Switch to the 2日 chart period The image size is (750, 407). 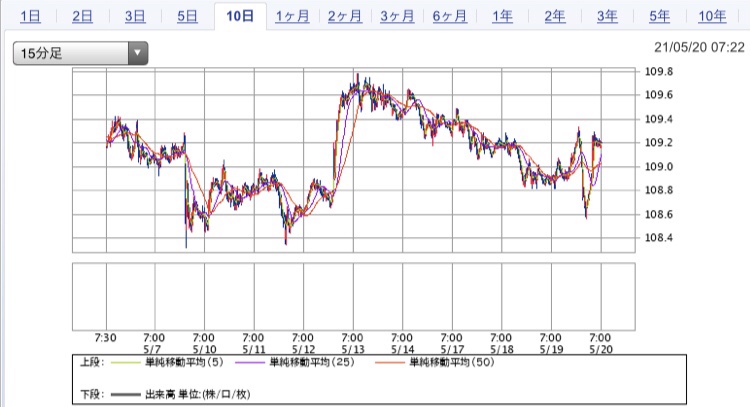click(x=82, y=17)
